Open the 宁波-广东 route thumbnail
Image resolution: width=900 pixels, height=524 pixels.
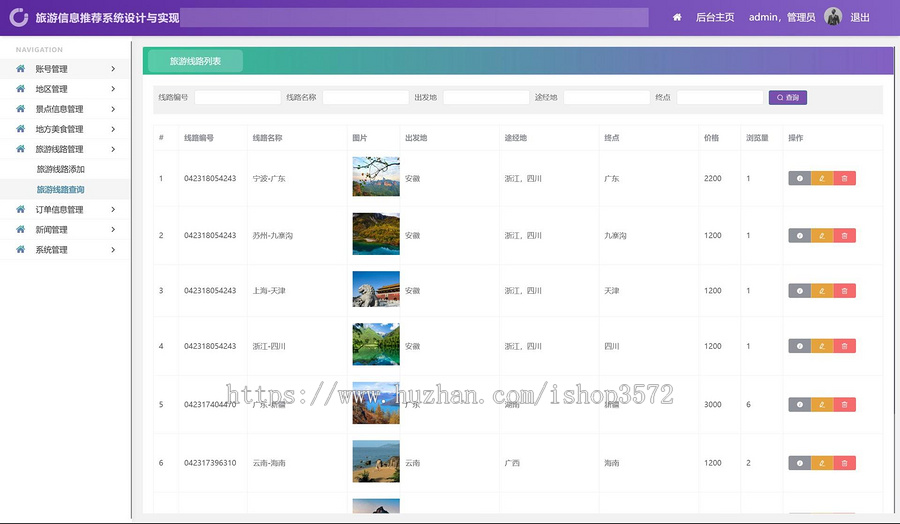pyautogui.click(x=376, y=176)
